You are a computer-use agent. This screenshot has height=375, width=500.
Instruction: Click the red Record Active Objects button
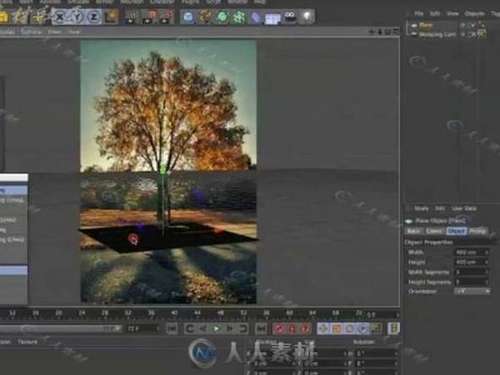(x=279, y=329)
